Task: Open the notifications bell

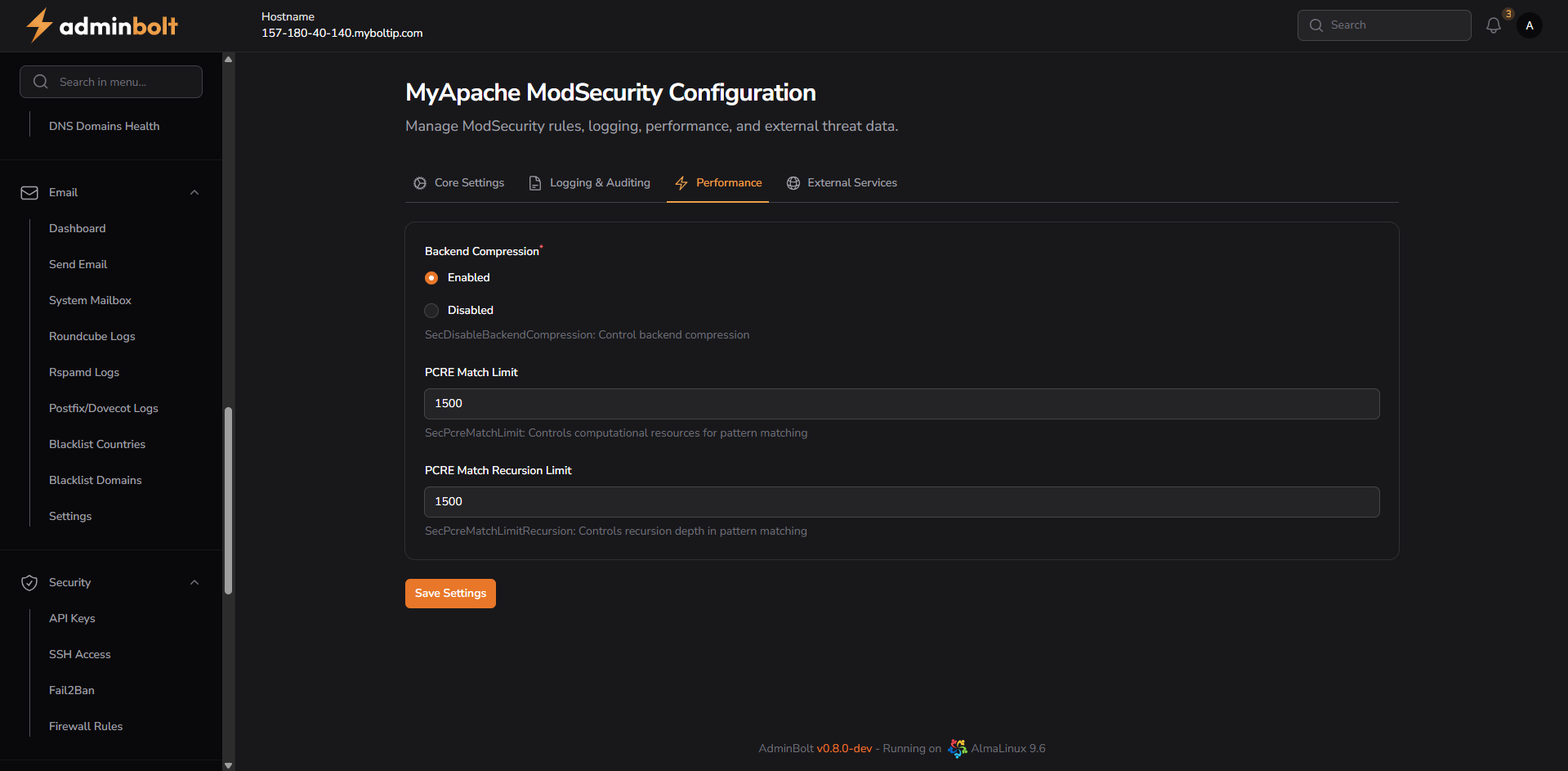Action: pyautogui.click(x=1493, y=25)
